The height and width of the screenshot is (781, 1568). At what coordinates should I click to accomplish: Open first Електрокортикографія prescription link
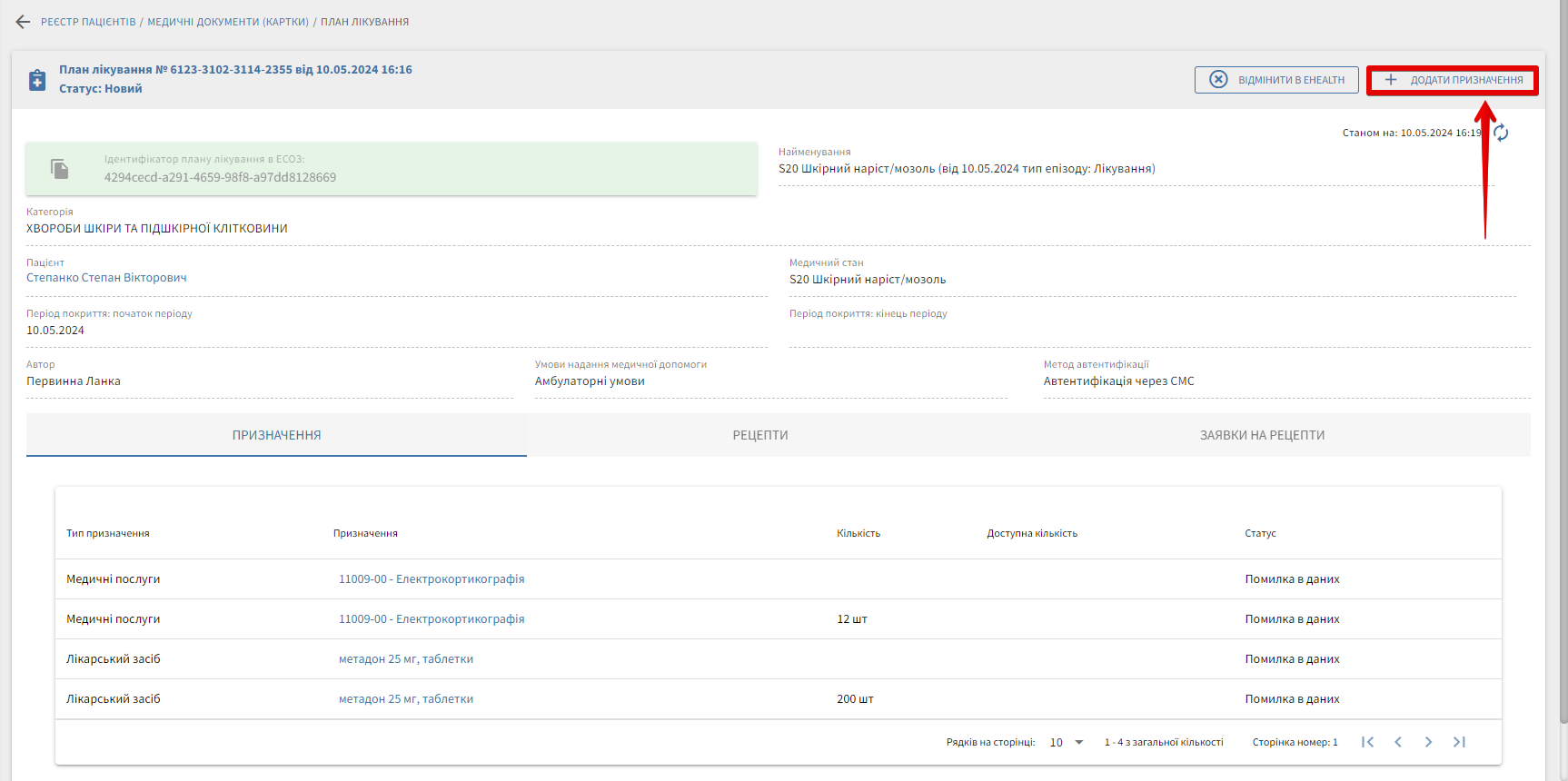432,579
